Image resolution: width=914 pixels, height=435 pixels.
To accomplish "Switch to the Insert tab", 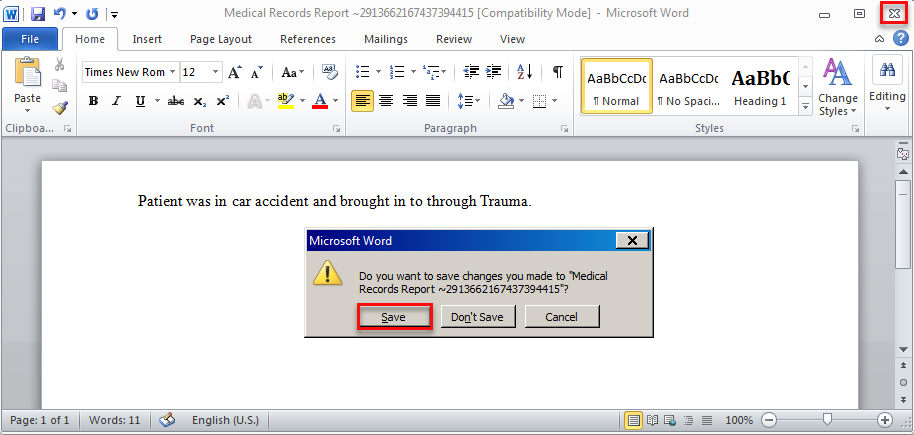I will [147, 39].
